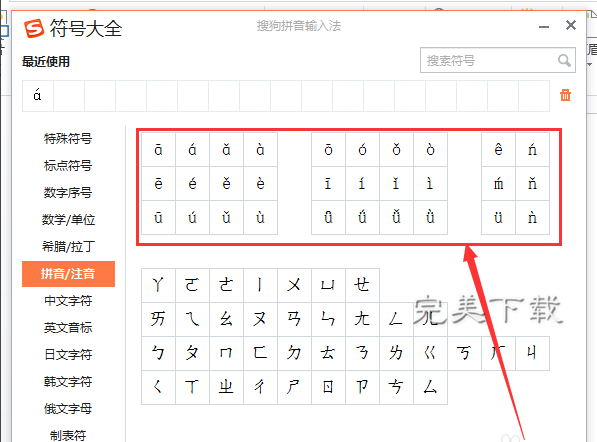Open the 日文字符 category
The height and width of the screenshot is (442, 597).
click(x=68, y=355)
